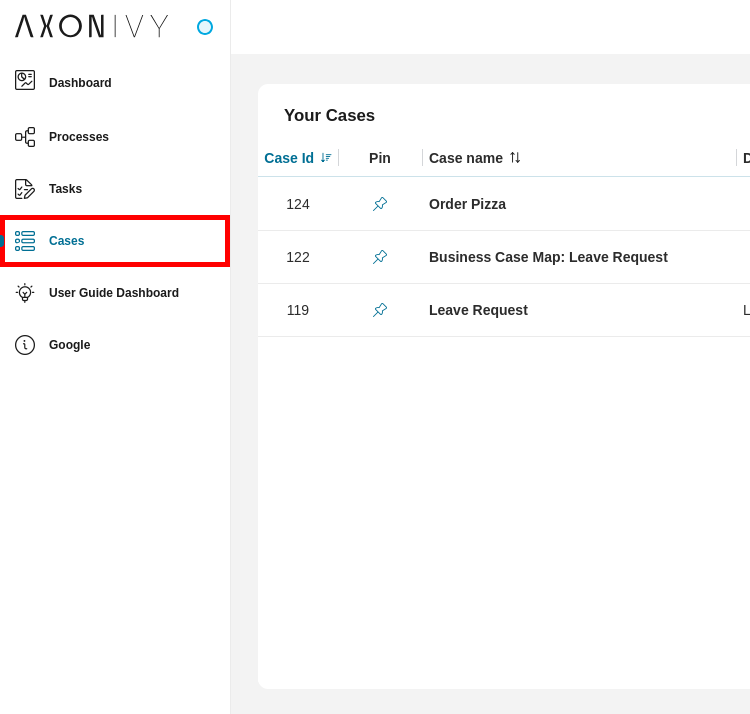This screenshot has height=714, width=750.
Task: Open the Processes menu item
Action: pyautogui.click(x=79, y=137)
